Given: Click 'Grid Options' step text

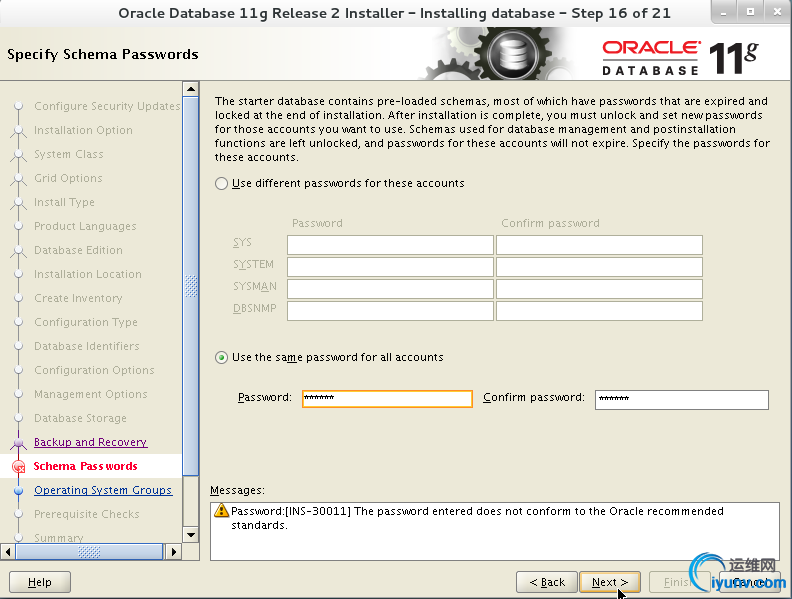Looking at the screenshot, I should (x=68, y=178).
